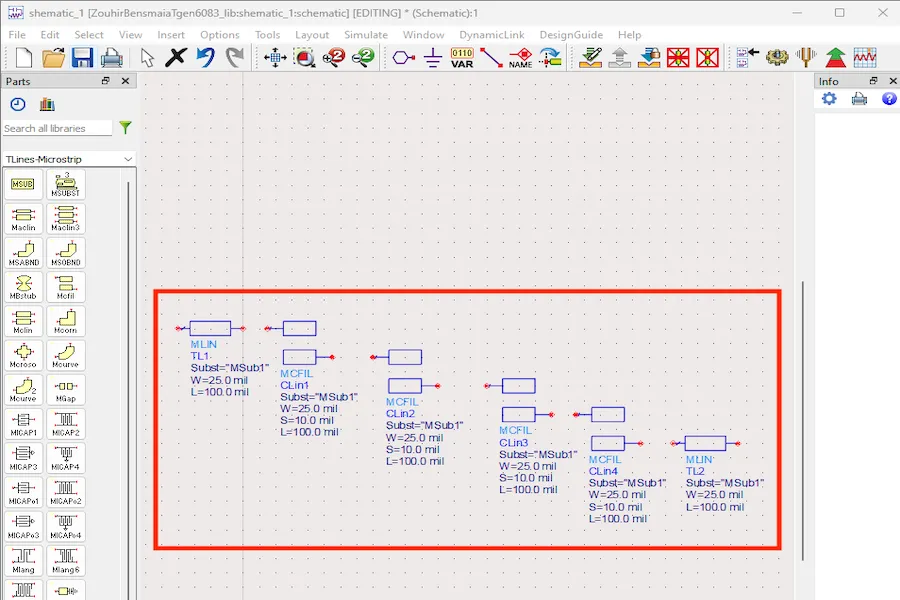
Task: Pick the Mcorn corner part
Action: pyautogui.click(x=65, y=322)
